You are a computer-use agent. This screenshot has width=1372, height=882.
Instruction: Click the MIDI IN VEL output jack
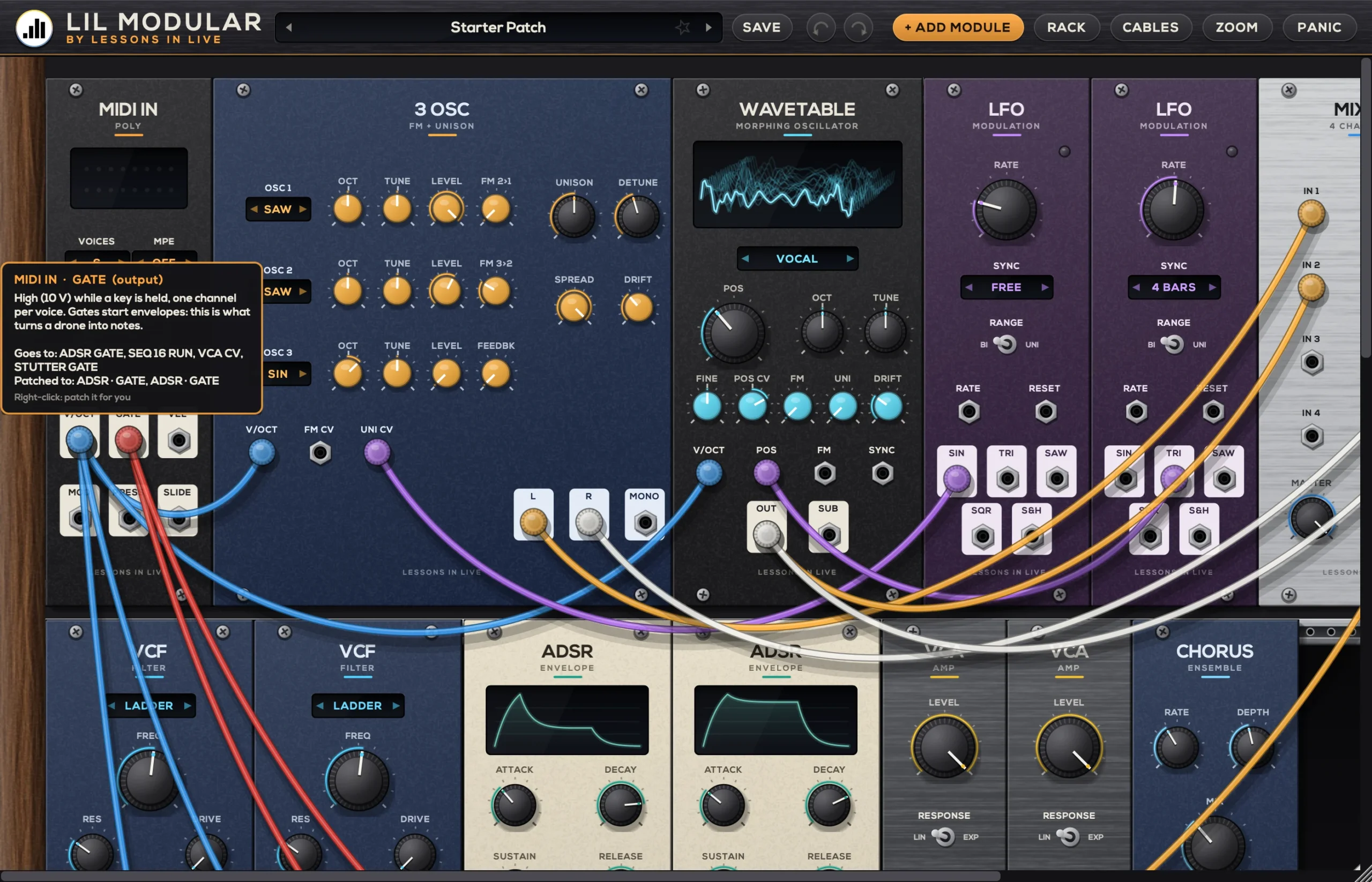pos(178,440)
